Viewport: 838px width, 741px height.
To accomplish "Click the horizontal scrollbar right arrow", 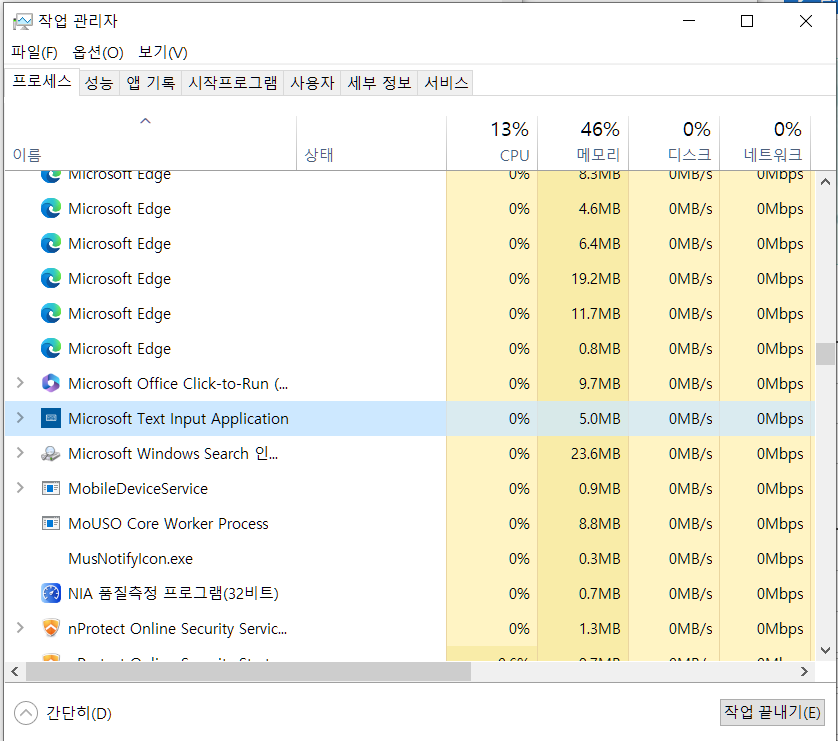I will pyautogui.click(x=804, y=672).
